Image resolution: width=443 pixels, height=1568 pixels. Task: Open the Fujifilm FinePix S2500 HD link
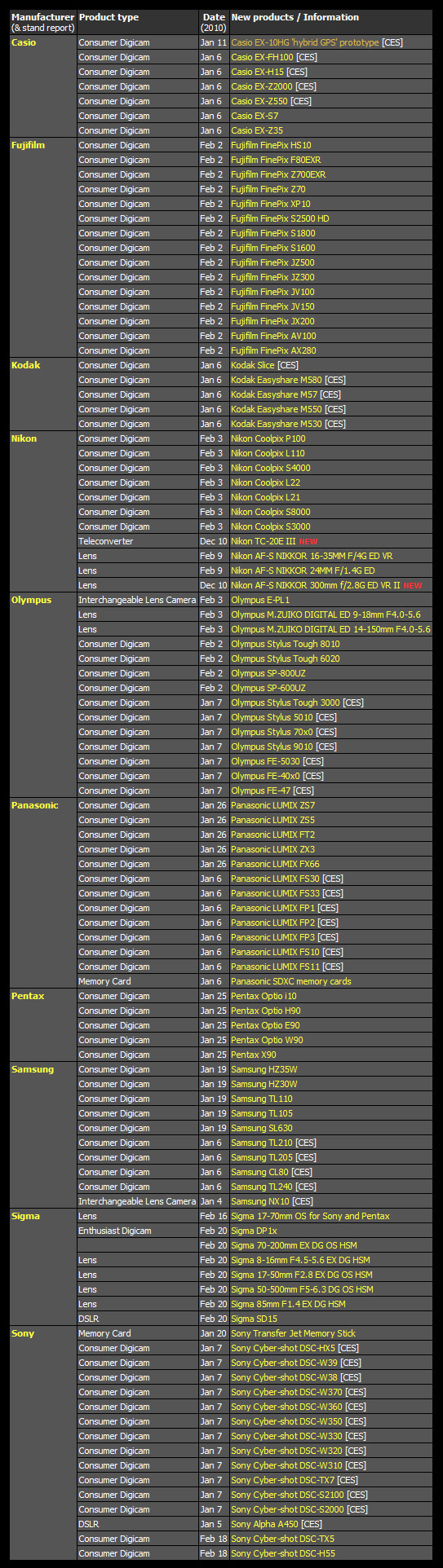pos(280,218)
